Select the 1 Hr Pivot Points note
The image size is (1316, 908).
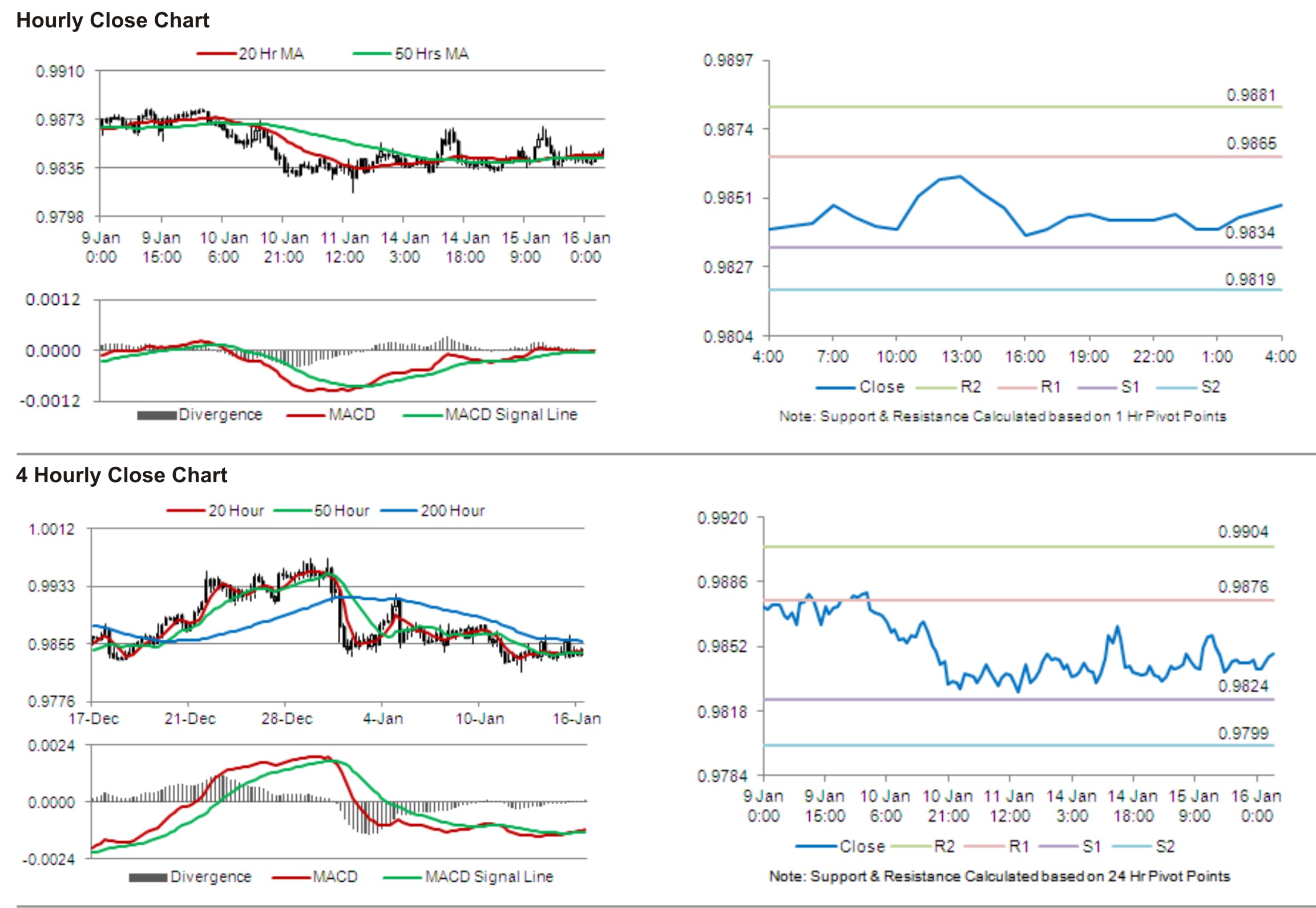[x=1003, y=417]
